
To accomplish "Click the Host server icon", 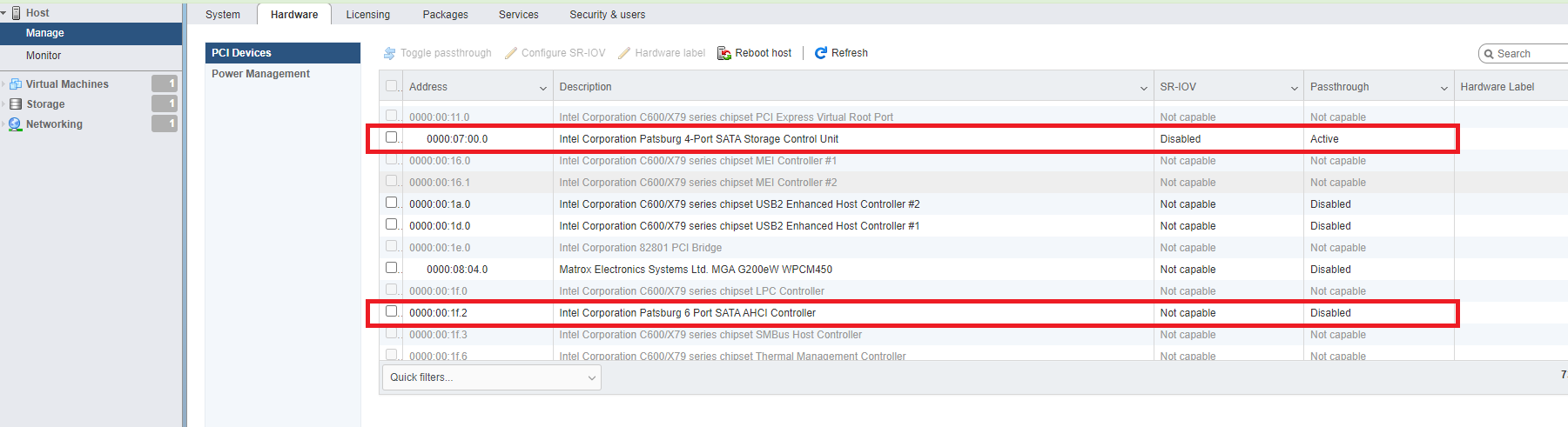I will (16, 13).
